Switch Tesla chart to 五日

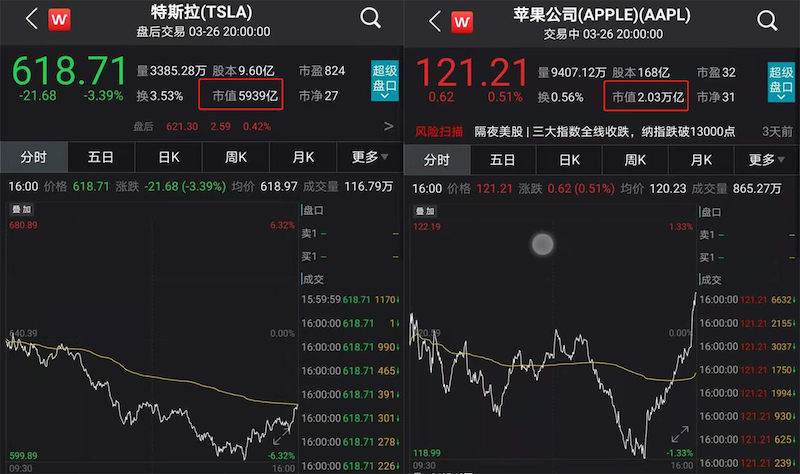[101, 157]
